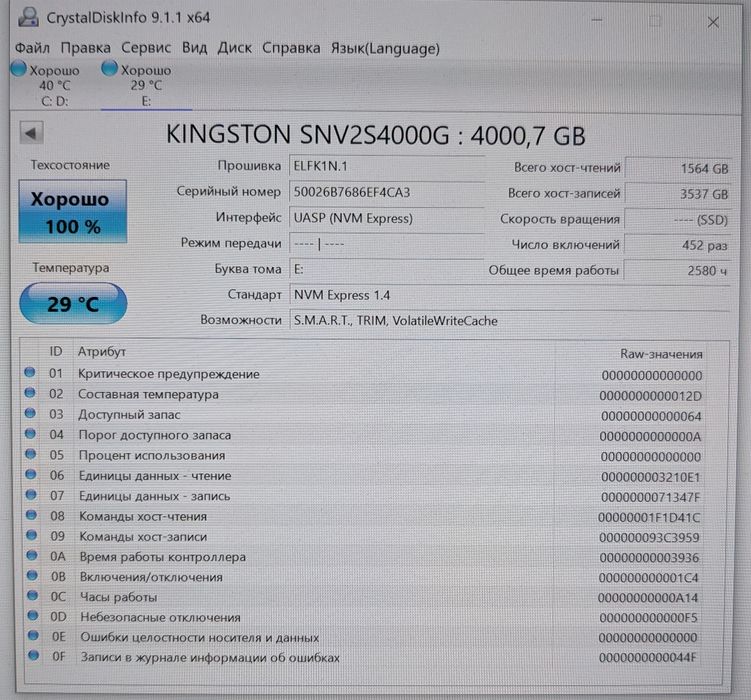Click raw value 000000000012D

(x=650, y=396)
